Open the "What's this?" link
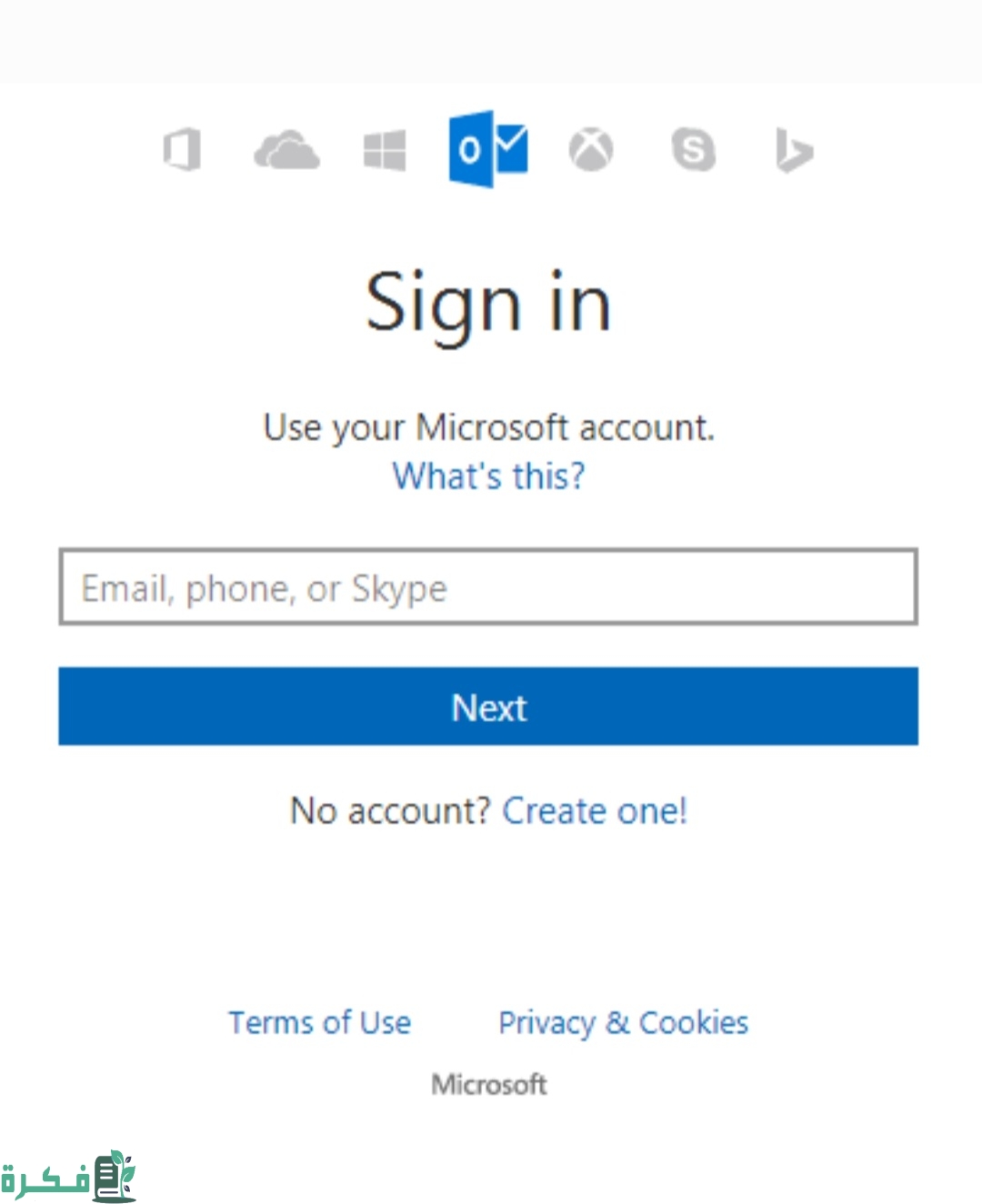This screenshot has width=982, height=1204. coord(488,476)
